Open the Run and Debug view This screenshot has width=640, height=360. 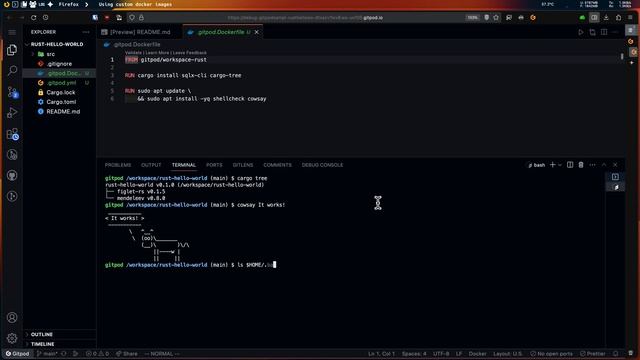(12, 113)
